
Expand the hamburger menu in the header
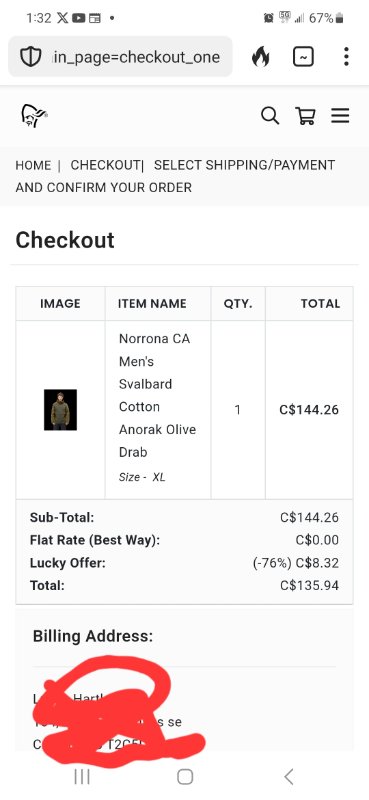tap(340, 116)
